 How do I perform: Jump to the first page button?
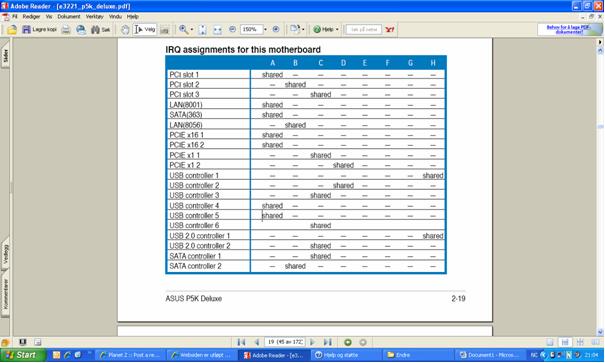[x=242, y=342]
